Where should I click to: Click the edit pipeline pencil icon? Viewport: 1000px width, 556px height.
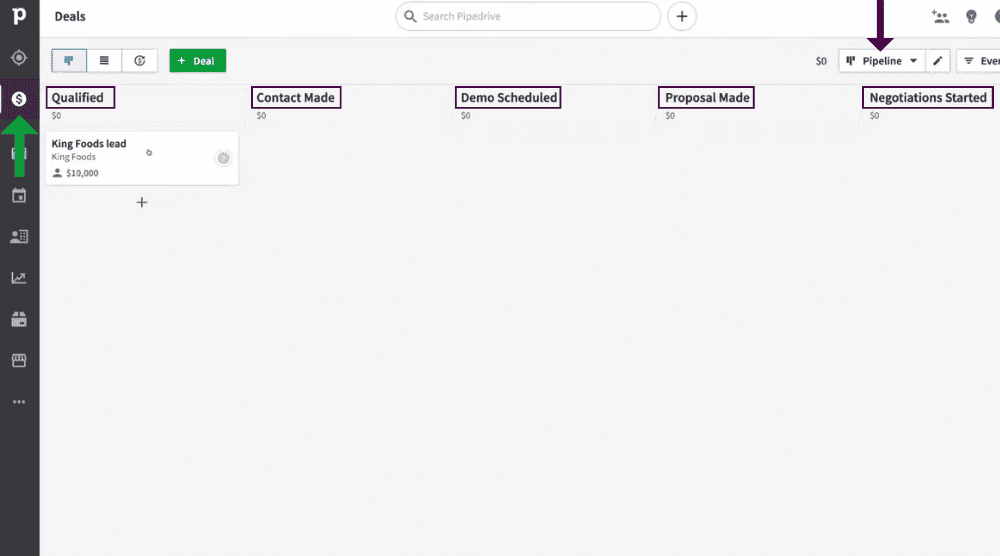click(x=938, y=61)
